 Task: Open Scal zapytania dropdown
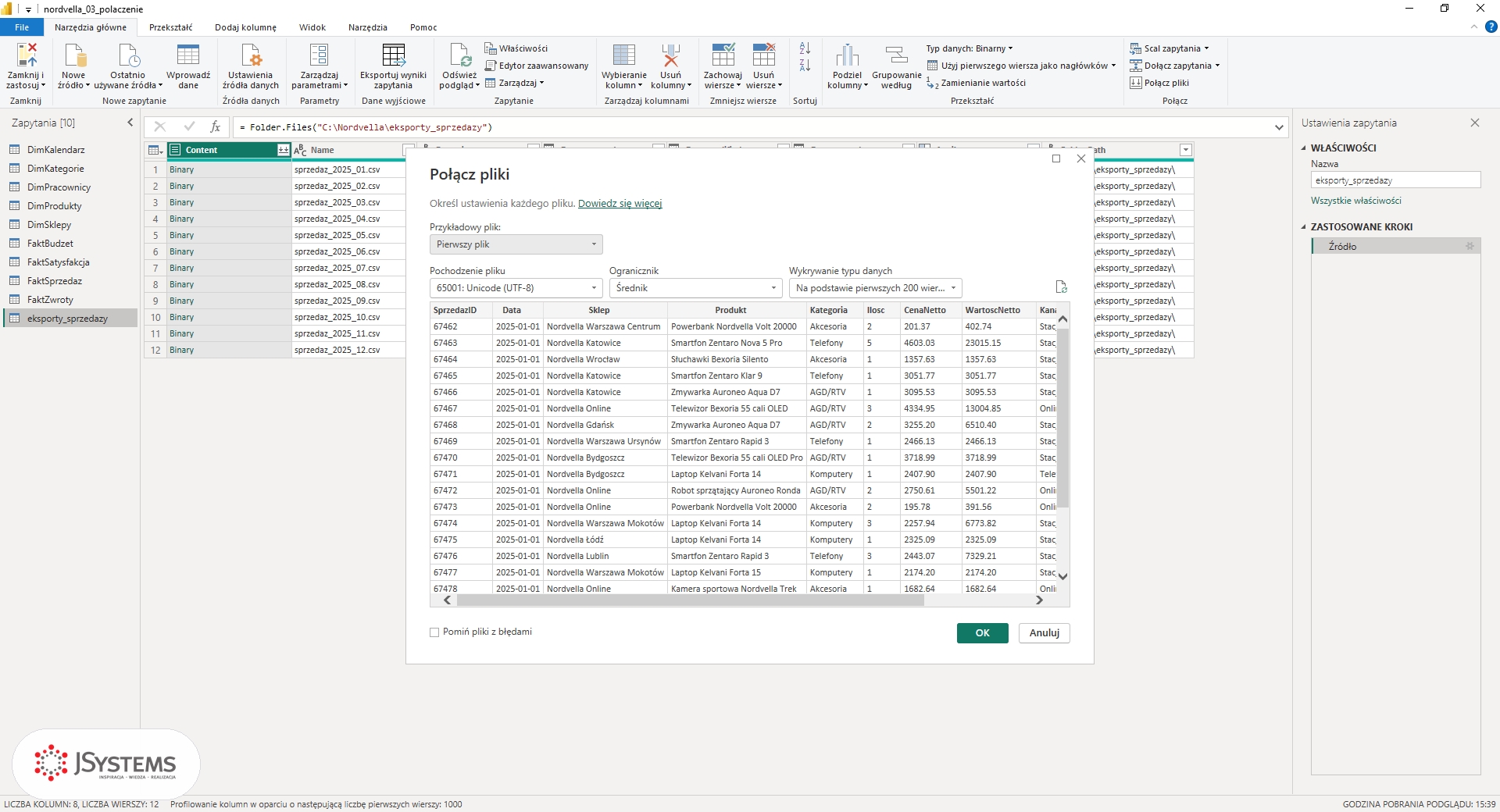[x=1170, y=48]
